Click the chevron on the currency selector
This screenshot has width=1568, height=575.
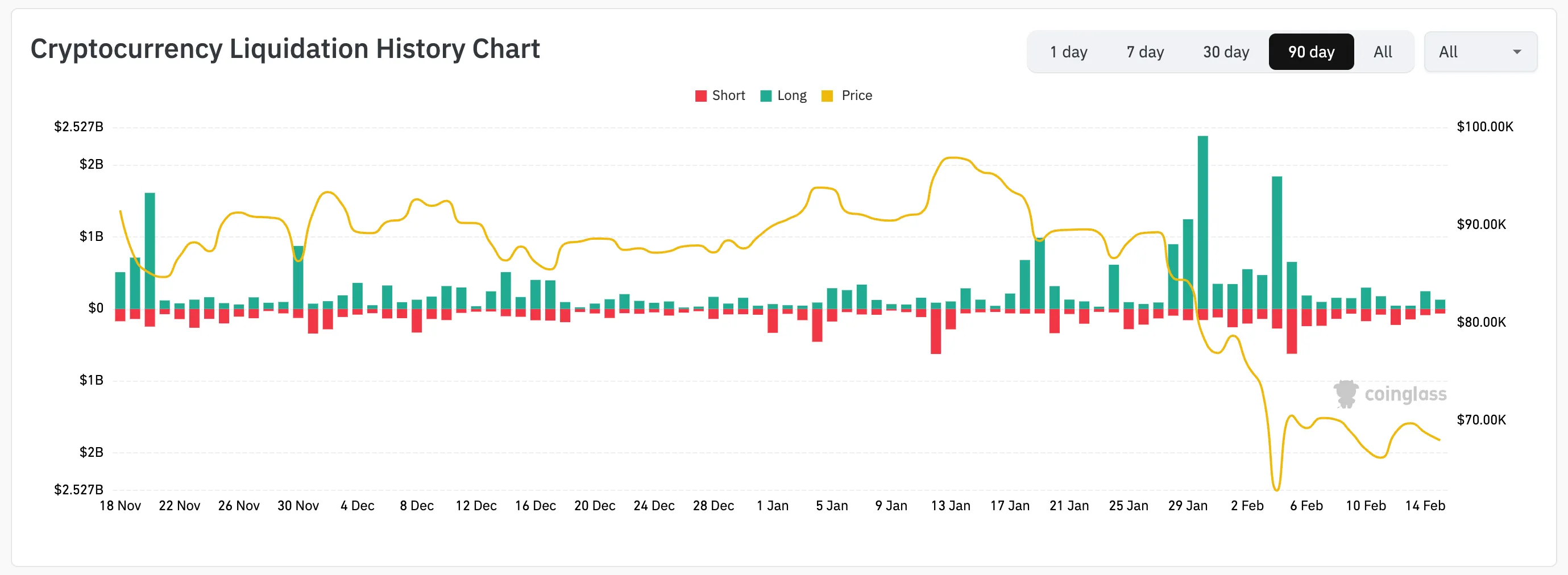pyautogui.click(x=1517, y=52)
